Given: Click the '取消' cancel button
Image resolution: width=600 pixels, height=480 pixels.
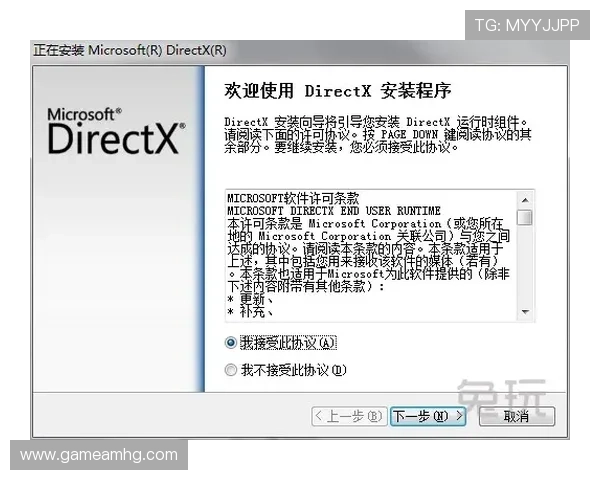Looking at the screenshot, I should point(517,416).
